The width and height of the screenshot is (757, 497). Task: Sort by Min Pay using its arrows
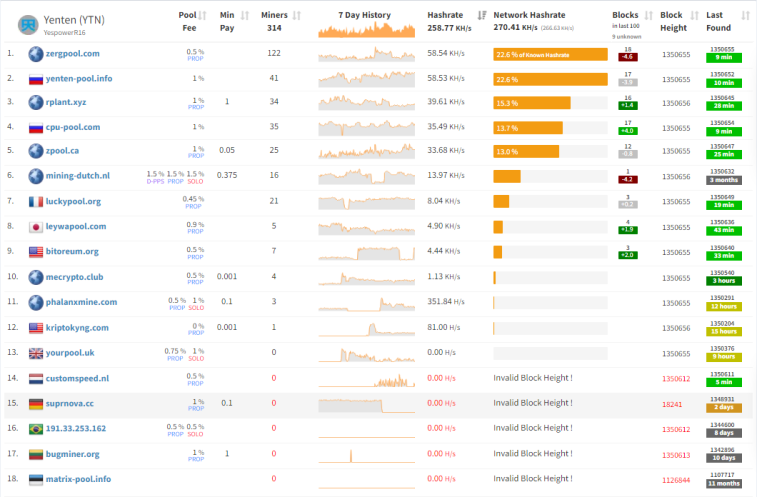pyautogui.click(x=245, y=15)
